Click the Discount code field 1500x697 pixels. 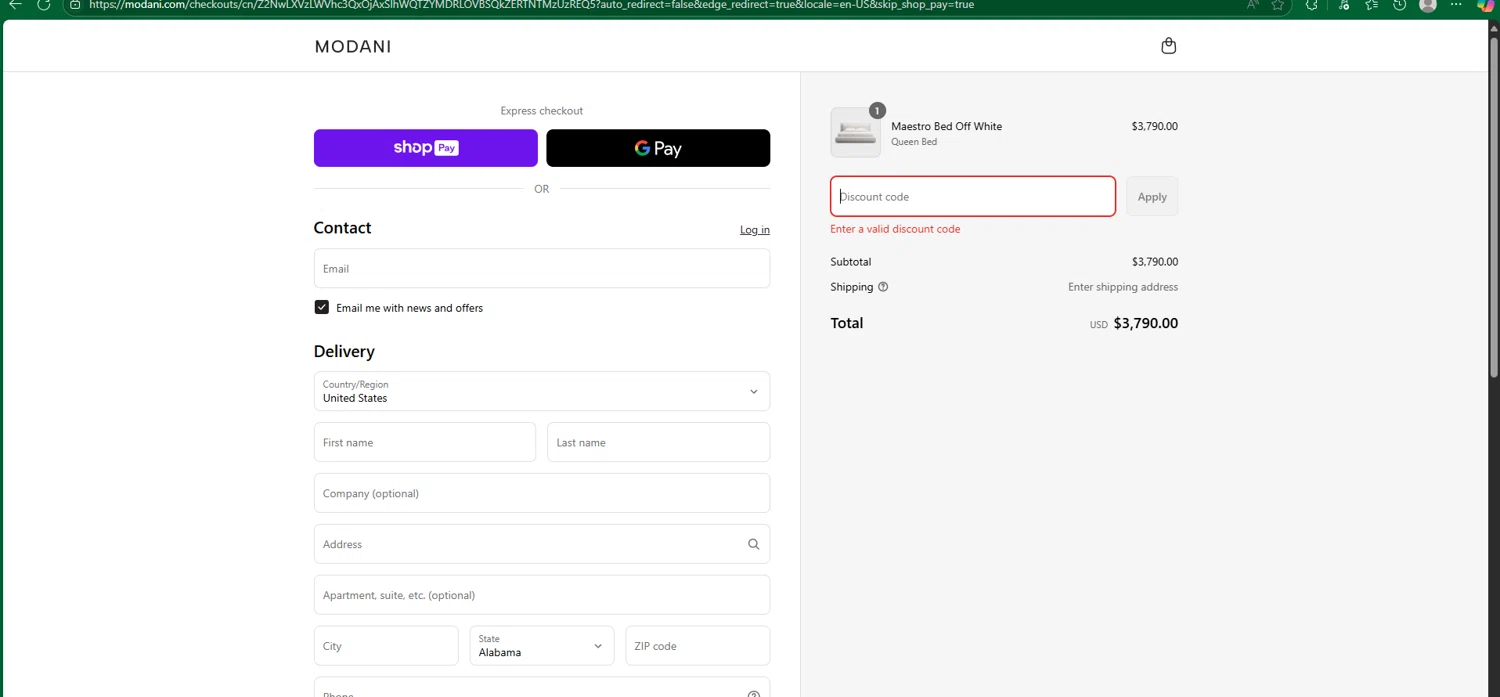(x=973, y=196)
